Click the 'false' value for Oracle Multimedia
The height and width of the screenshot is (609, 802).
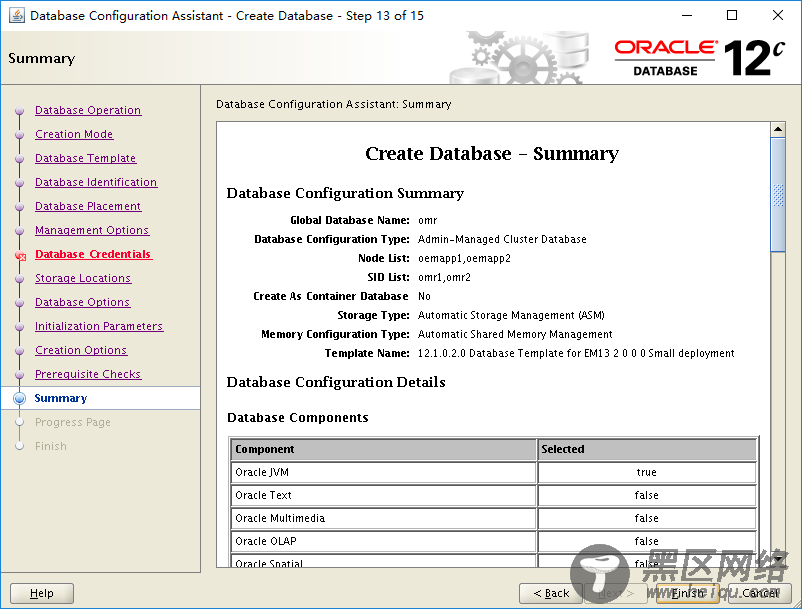point(647,518)
